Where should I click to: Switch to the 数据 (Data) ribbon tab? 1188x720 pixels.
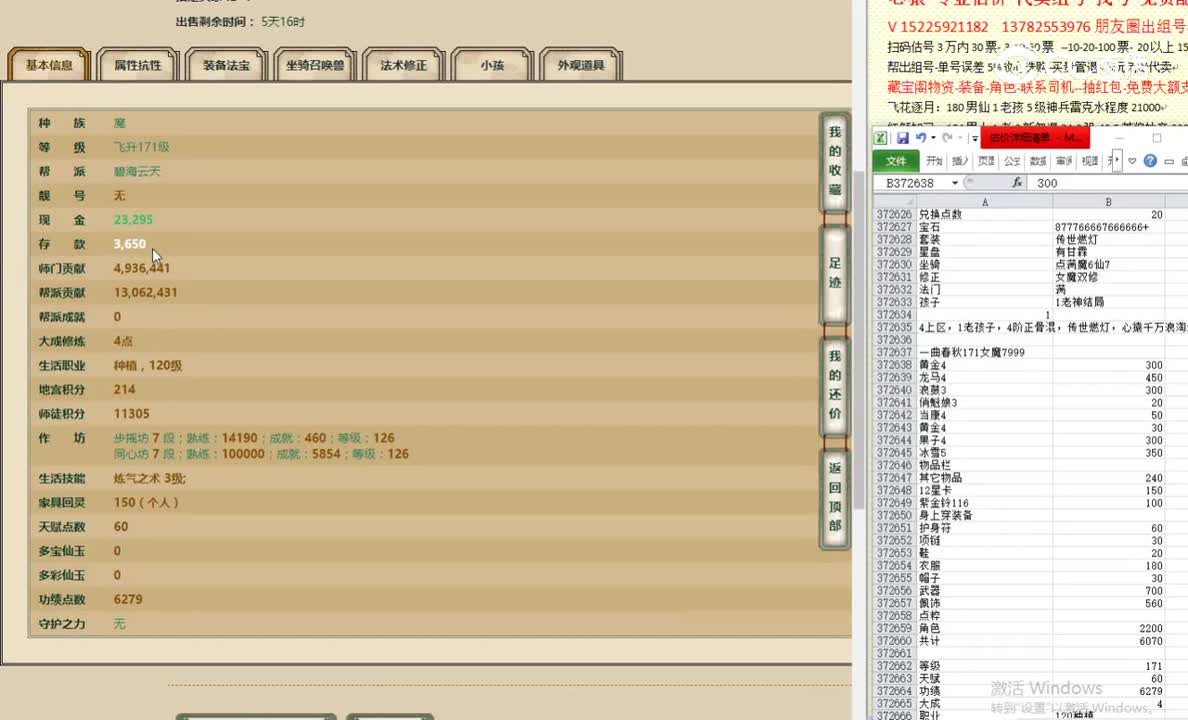(1037, 160)
